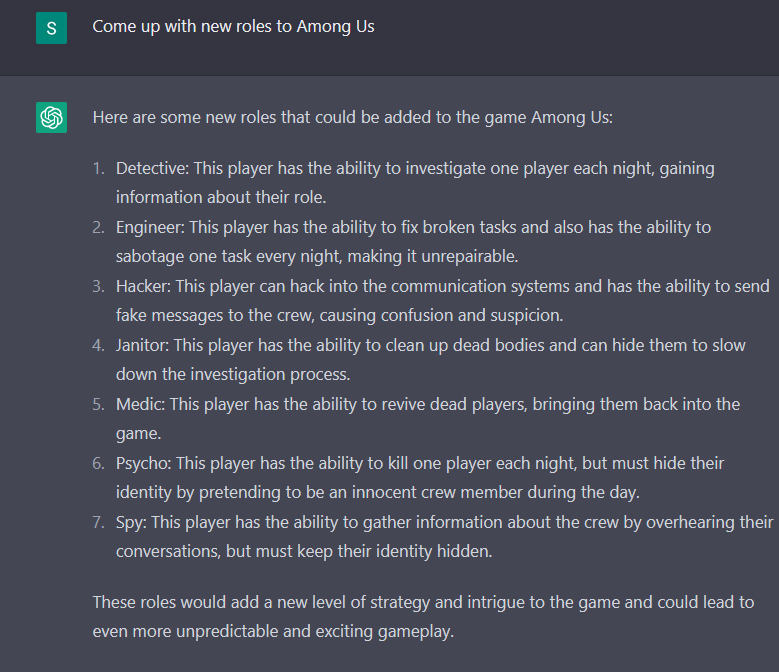Click 'even more unpredictable and exciting gameplay' line
Viewport: 779px width, 672px height.
(273, 631)
